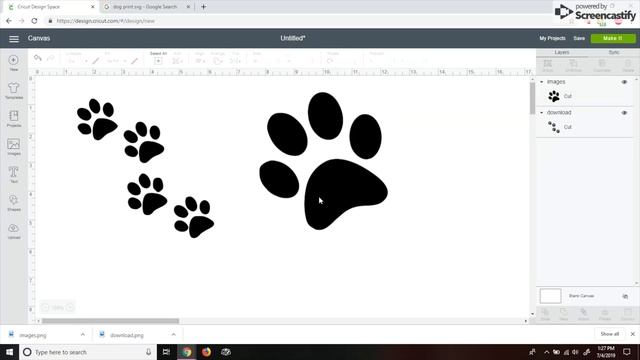Open Task View on the taskbar

tap(166, 352)
